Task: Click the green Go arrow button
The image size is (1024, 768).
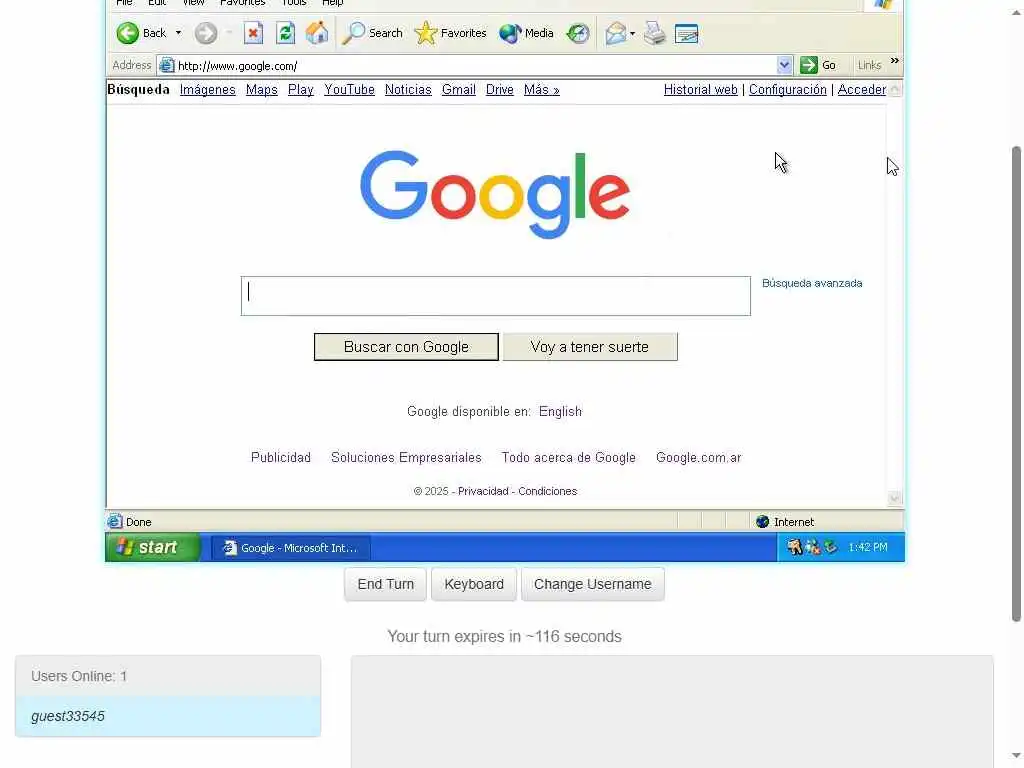Action: [x=808, y=65]
